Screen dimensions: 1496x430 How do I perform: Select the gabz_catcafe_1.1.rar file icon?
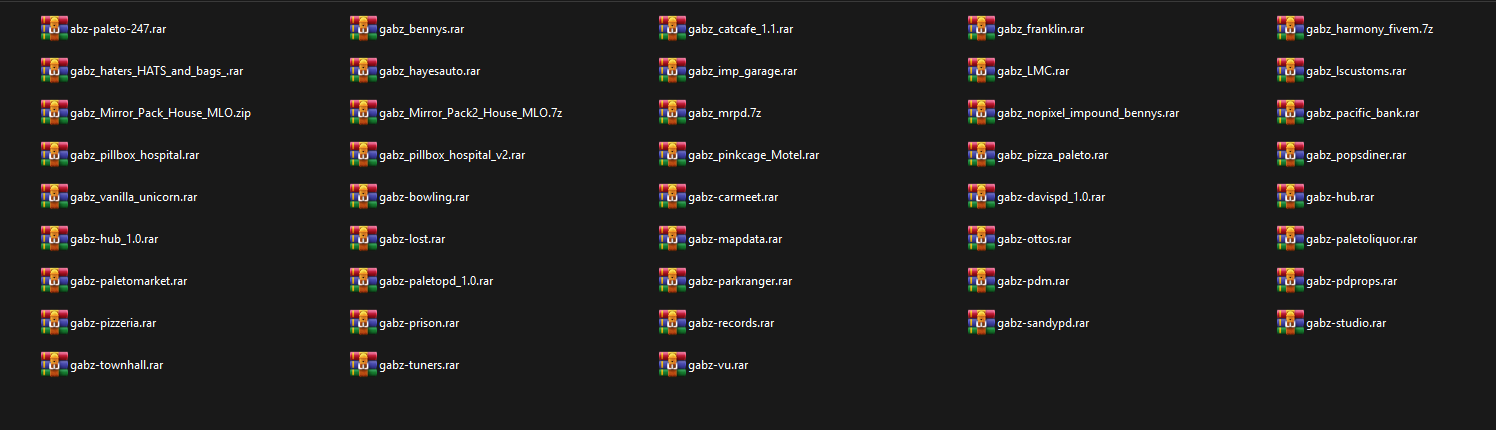pos(671,29)
